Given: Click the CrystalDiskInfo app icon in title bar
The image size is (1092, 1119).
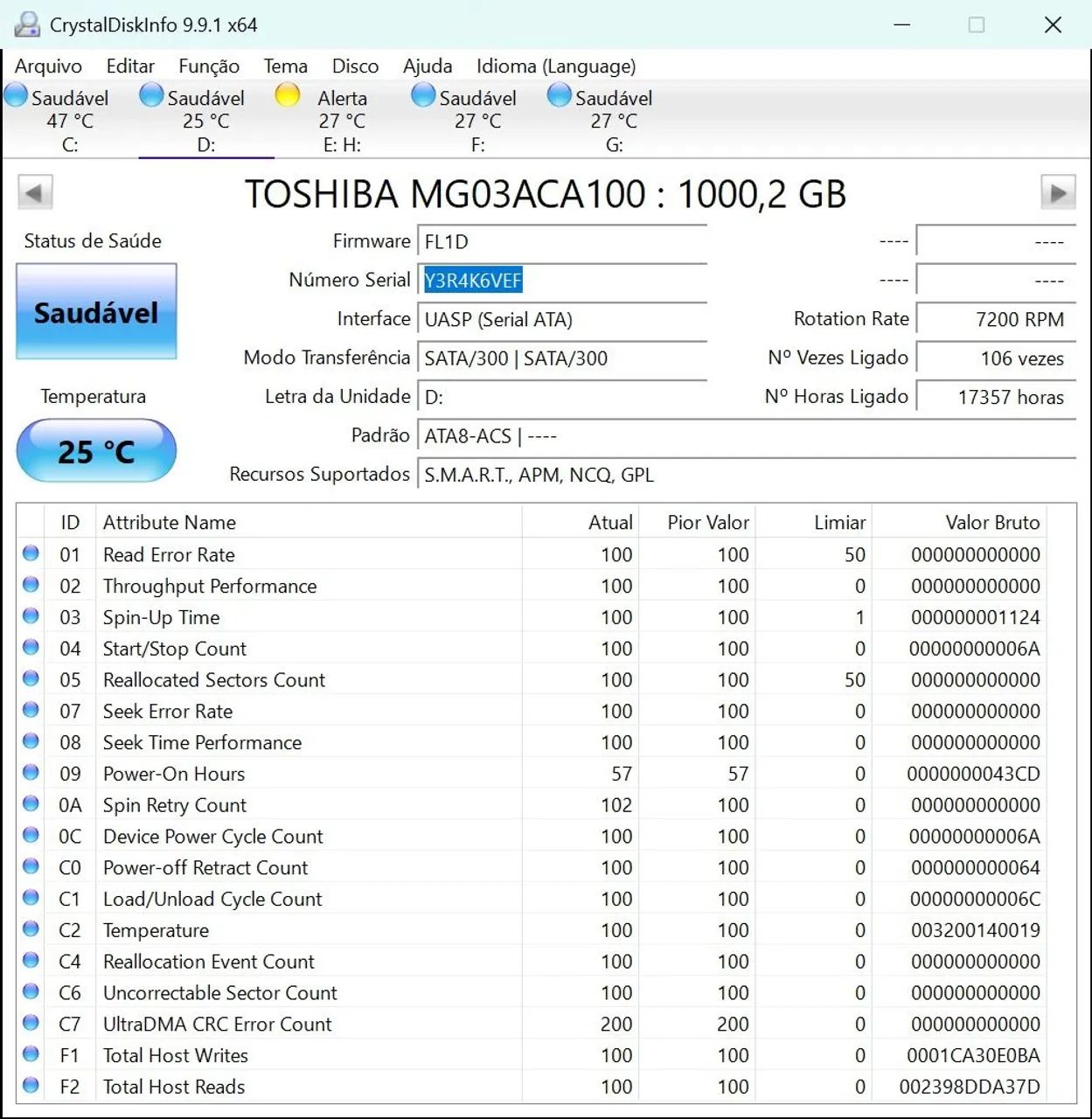Looking at the screenshot, I should tap(27, 24).
